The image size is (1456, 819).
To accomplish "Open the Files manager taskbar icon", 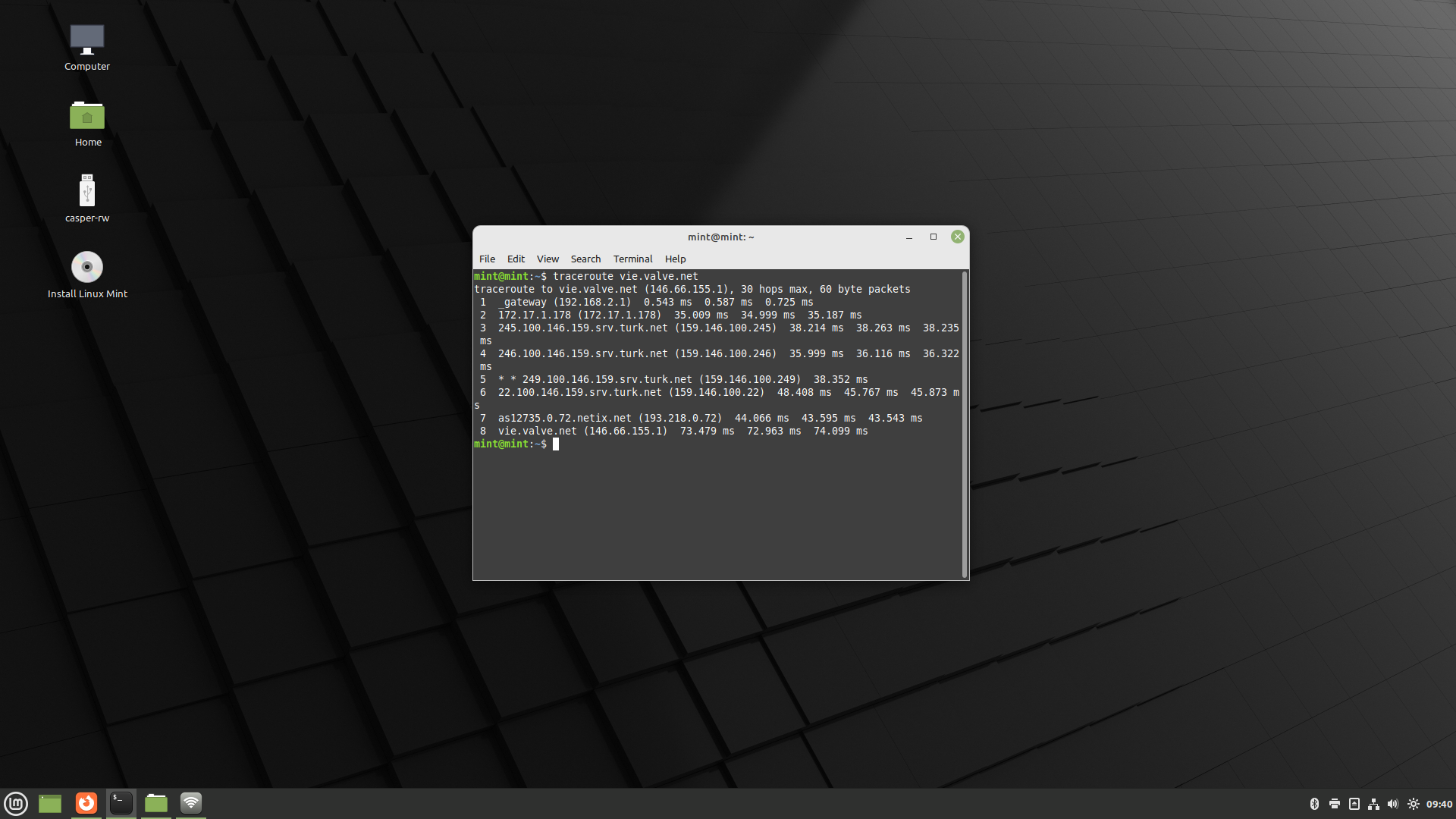I will (x=156, y=803).
